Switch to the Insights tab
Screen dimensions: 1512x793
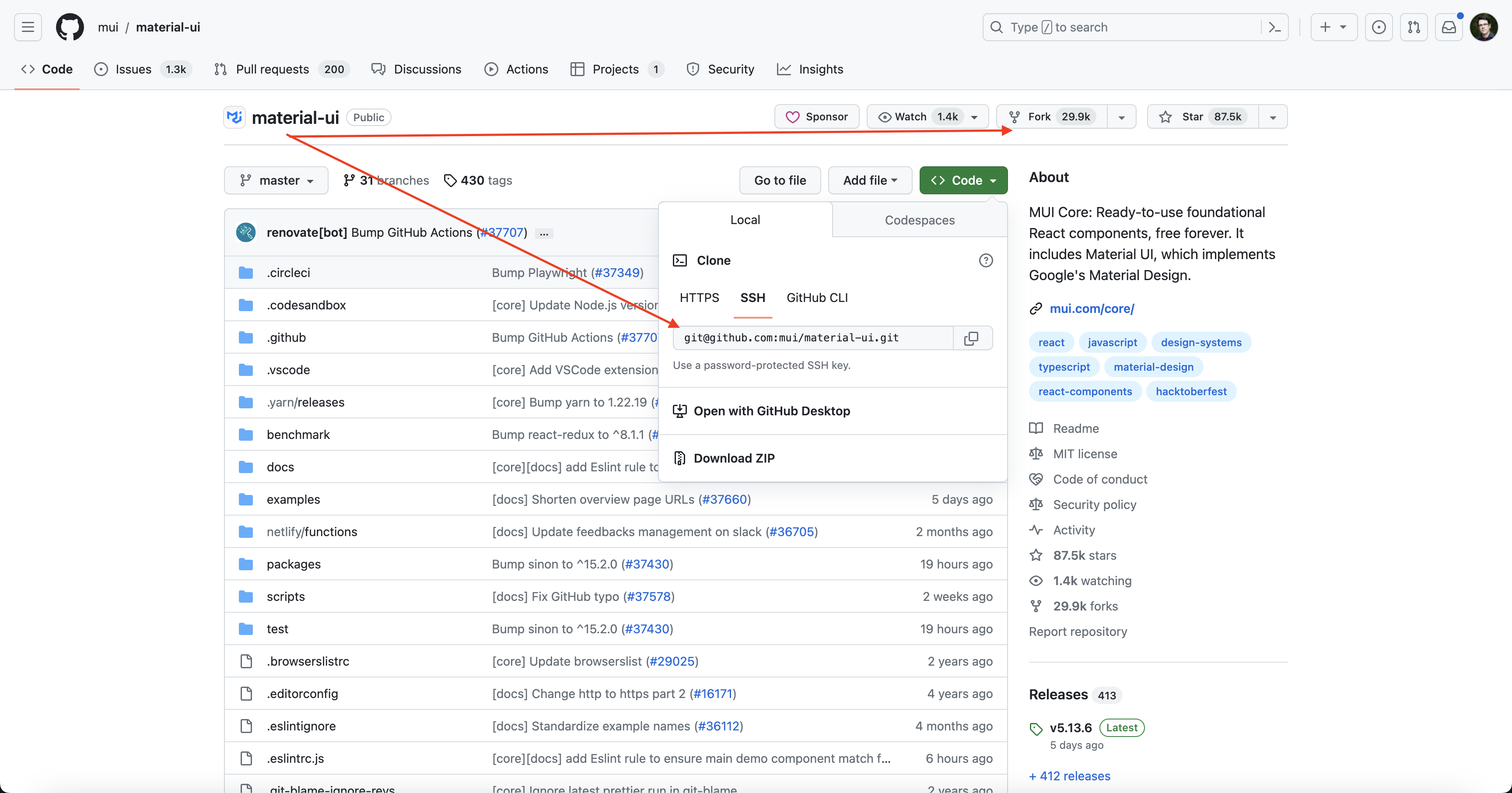pyautogui.click(x=811, y=69)
